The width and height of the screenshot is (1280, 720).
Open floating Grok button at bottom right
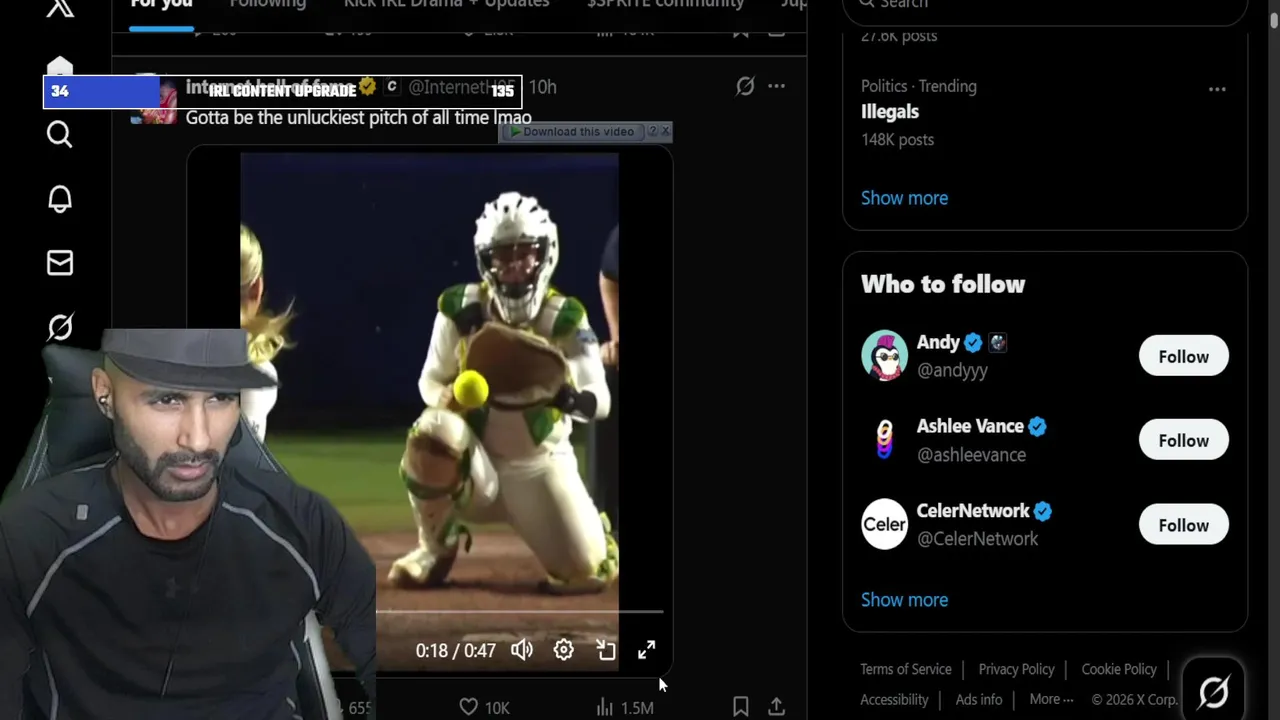pyautogui.click(x=1214, y=691)
